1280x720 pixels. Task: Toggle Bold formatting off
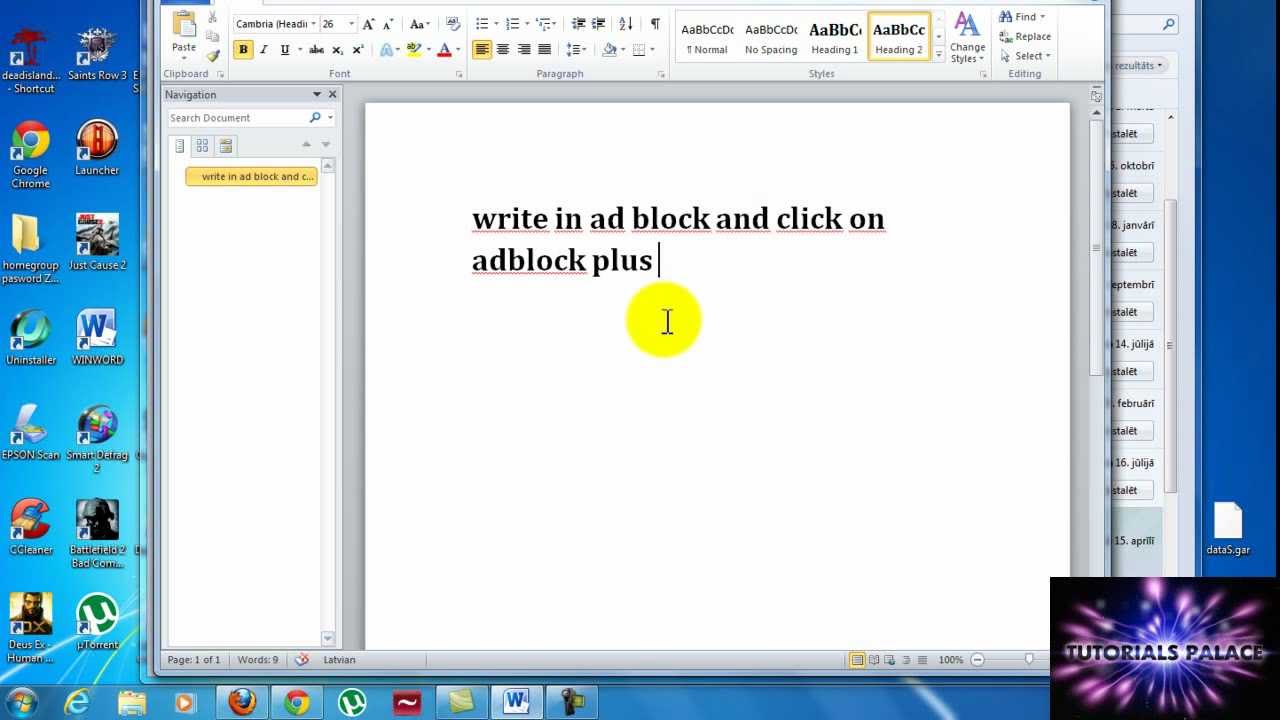tap(243, 50)
